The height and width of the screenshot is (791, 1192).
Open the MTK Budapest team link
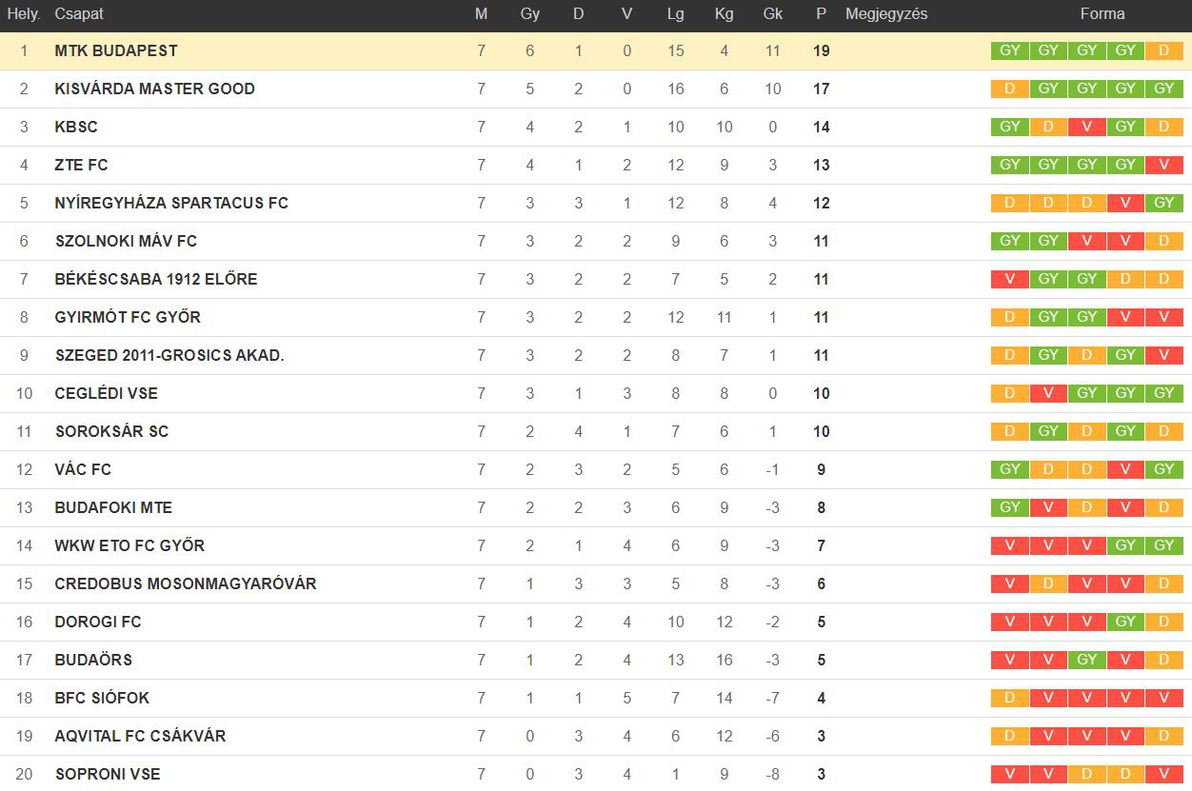116,51
